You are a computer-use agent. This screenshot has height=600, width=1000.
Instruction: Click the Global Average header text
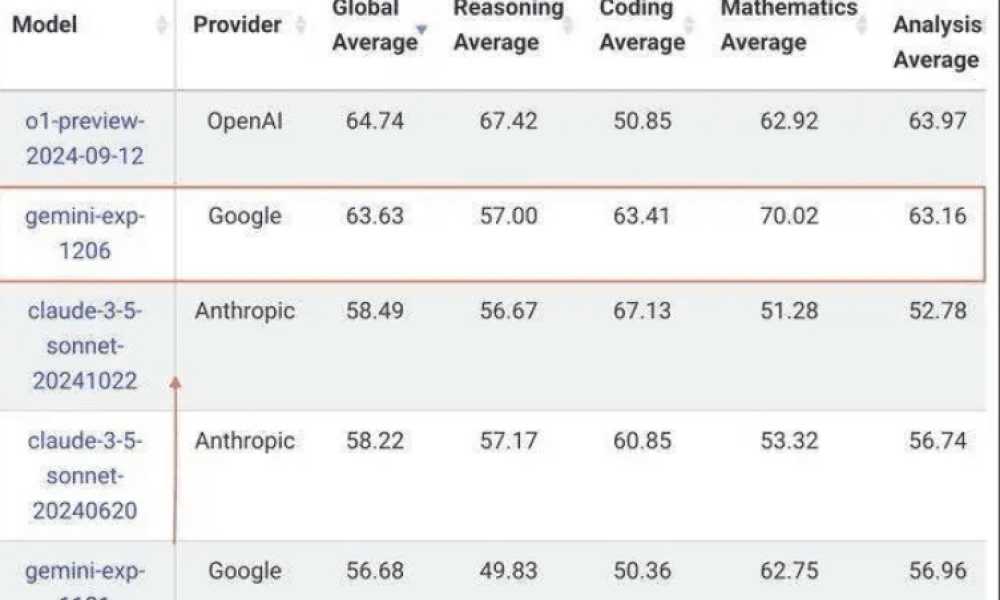374,26
